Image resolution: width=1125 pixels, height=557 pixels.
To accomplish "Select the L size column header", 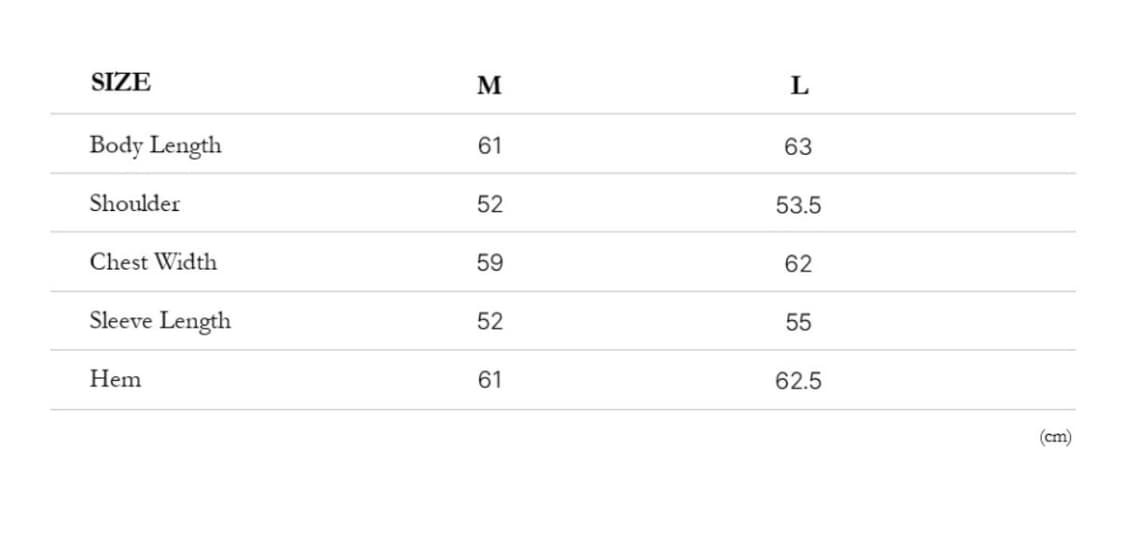I will coord(799,86).
